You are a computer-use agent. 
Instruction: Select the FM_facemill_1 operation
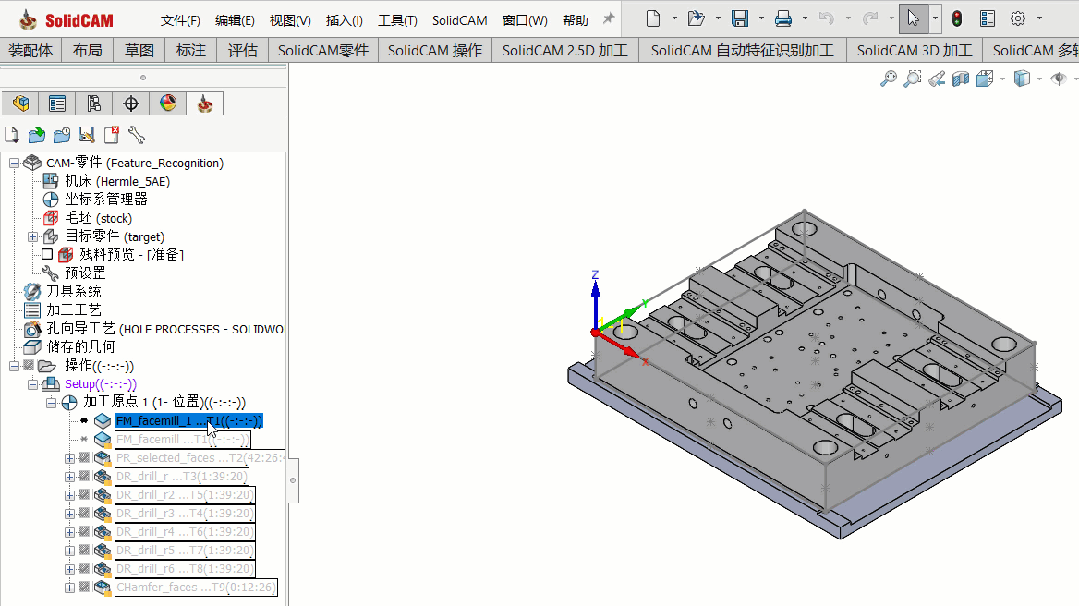[189, 421]
